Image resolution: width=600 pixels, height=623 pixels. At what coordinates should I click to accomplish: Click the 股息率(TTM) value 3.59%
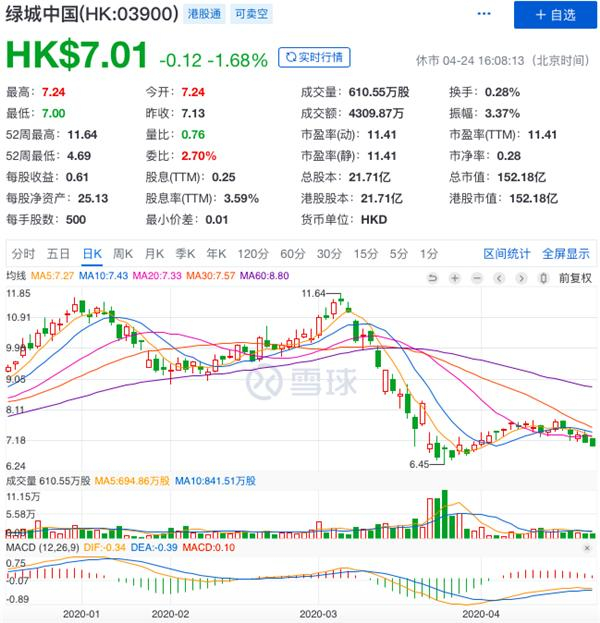coord(241,198)
